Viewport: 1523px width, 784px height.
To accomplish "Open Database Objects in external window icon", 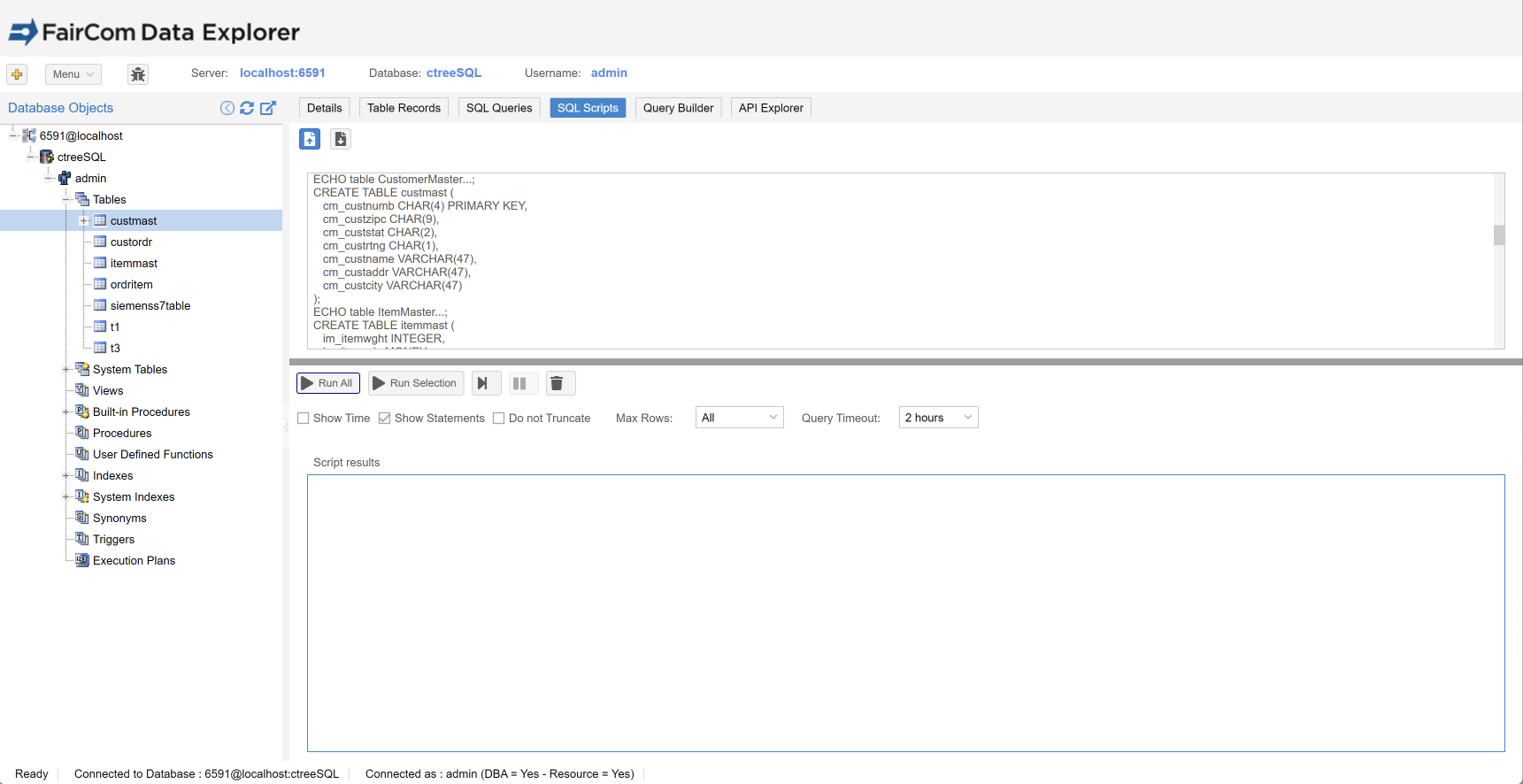I will [x=268, y=108].
